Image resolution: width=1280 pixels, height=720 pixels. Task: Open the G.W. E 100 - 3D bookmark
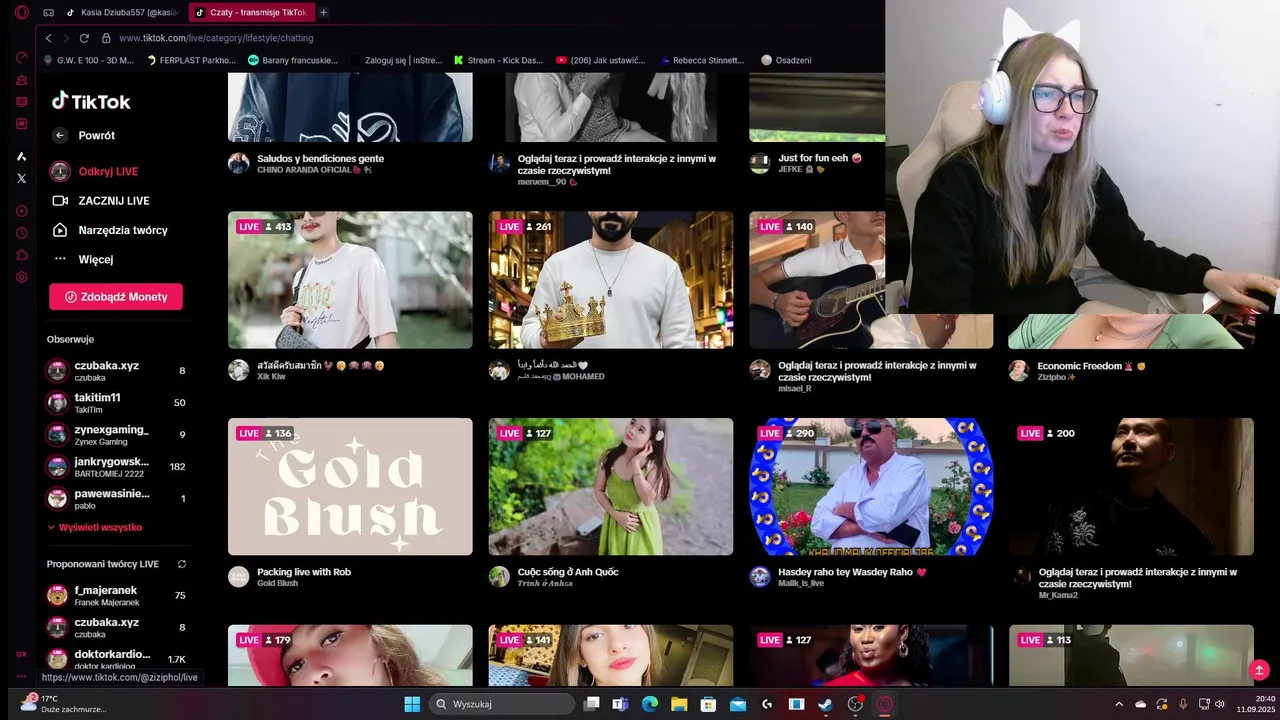point(88,60)
